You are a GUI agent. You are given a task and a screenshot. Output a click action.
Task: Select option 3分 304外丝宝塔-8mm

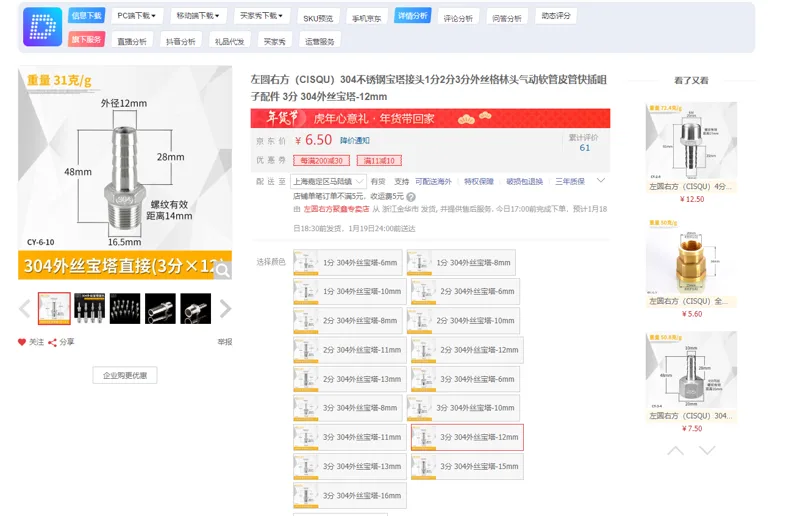[x=347, y=408]
